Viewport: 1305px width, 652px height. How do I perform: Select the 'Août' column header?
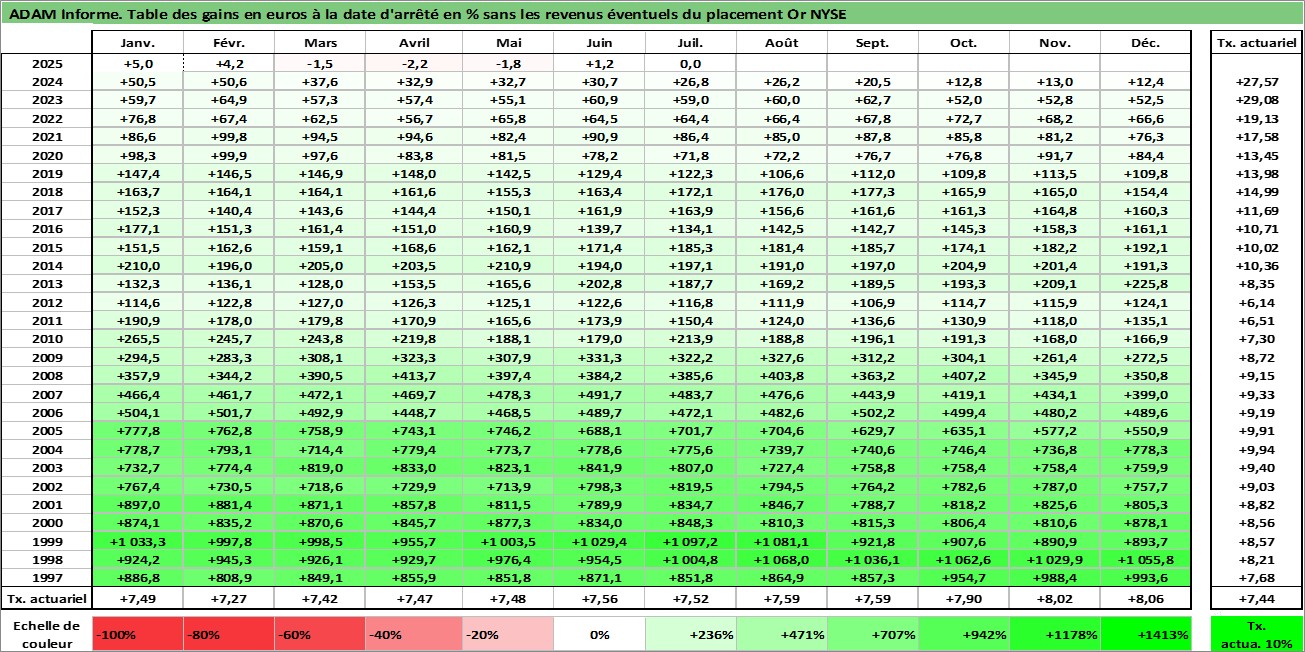781,43
